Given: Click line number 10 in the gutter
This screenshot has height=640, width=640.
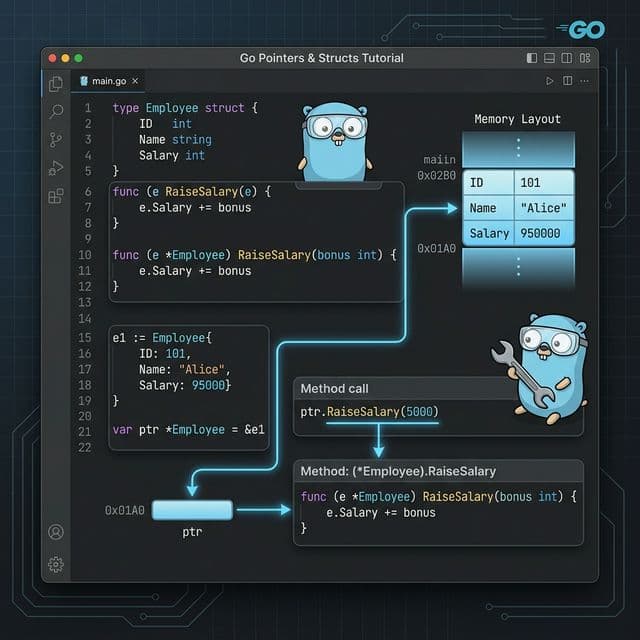Looking at the screenshot, I should (x=85, y=255).
